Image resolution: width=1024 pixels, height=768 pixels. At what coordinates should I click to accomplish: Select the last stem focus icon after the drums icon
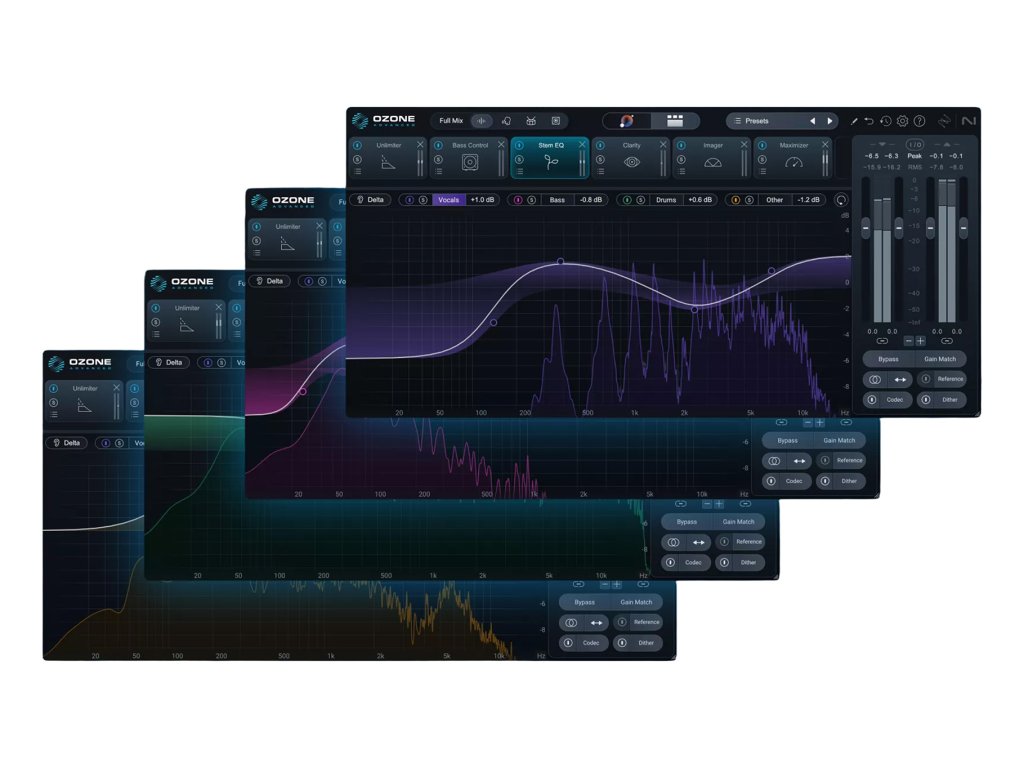[556, 121]
